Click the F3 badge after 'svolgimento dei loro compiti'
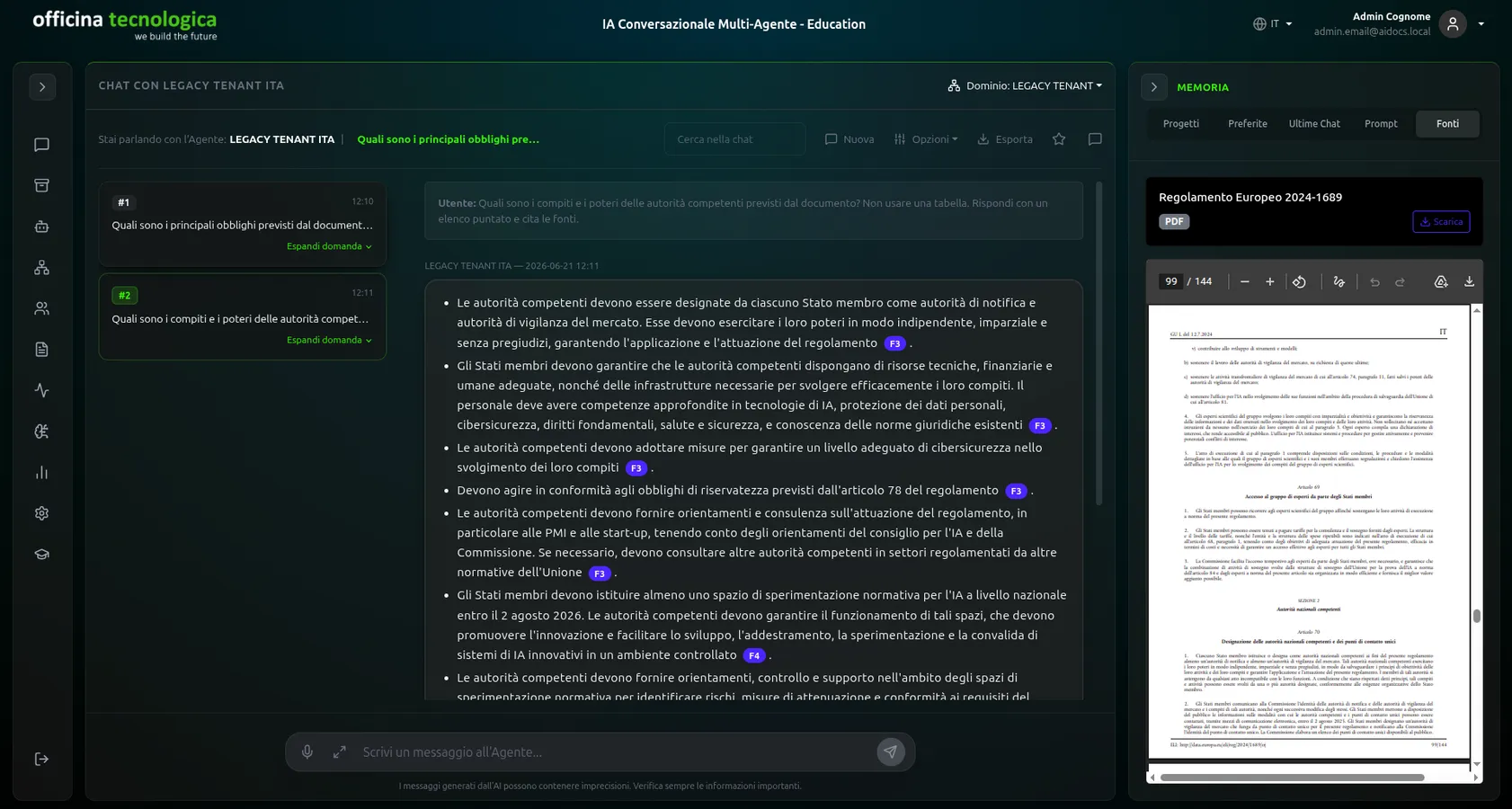The image size is (1512, 809). click(636, 468)
